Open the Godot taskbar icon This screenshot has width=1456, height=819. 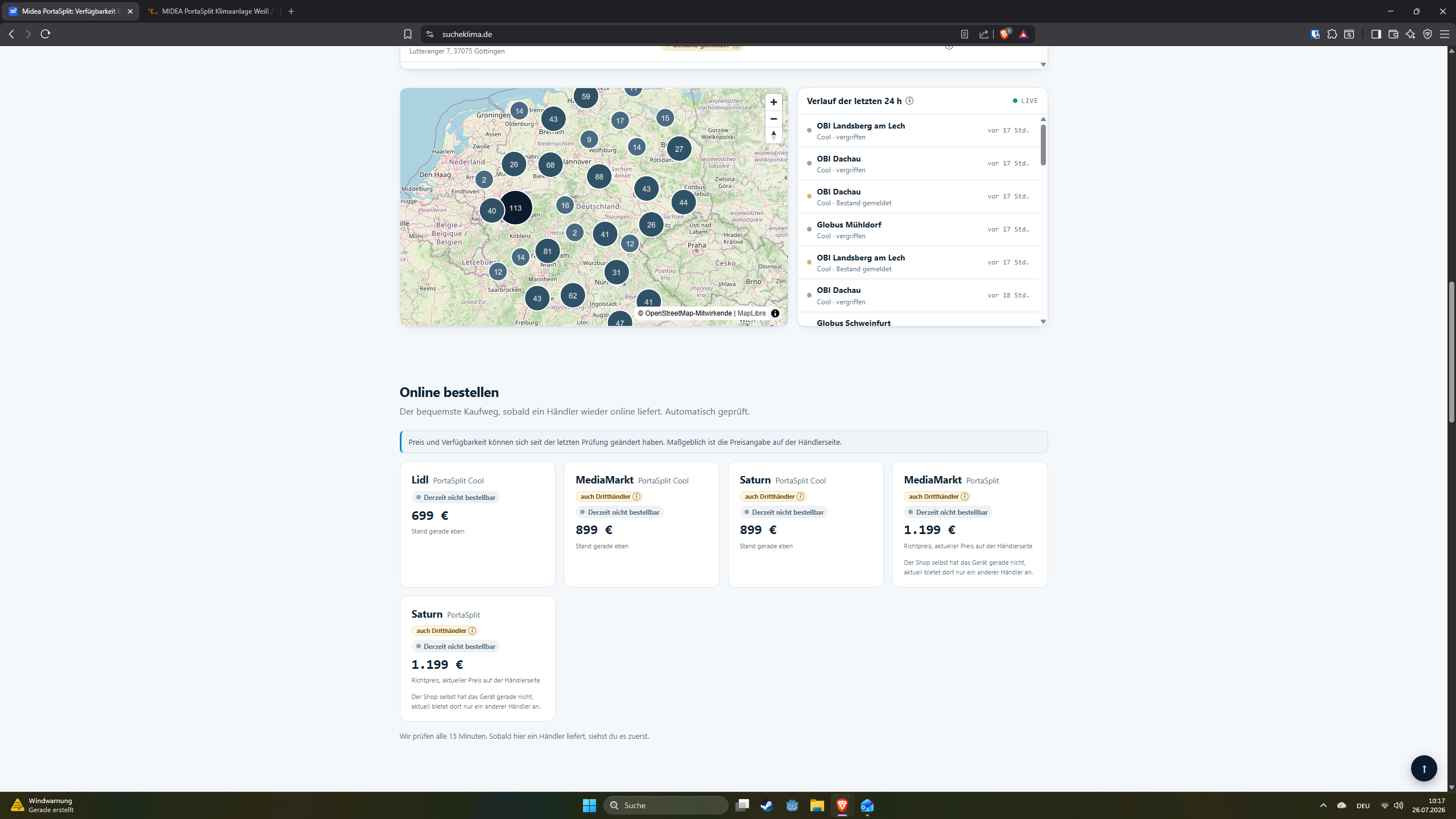(792, 805)
